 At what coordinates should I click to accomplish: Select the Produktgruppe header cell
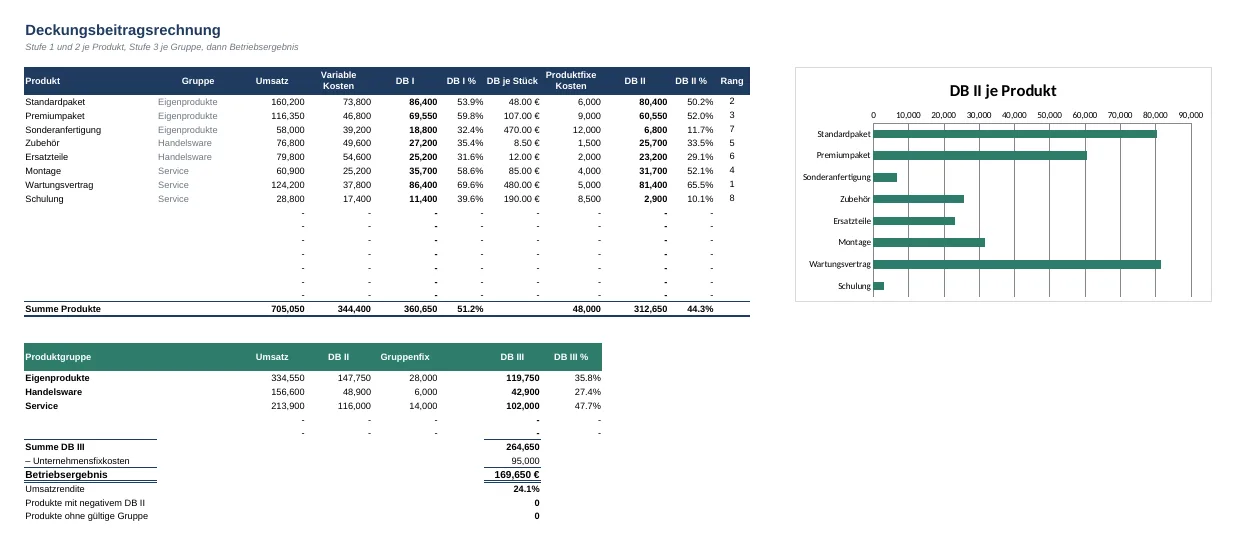58,357
